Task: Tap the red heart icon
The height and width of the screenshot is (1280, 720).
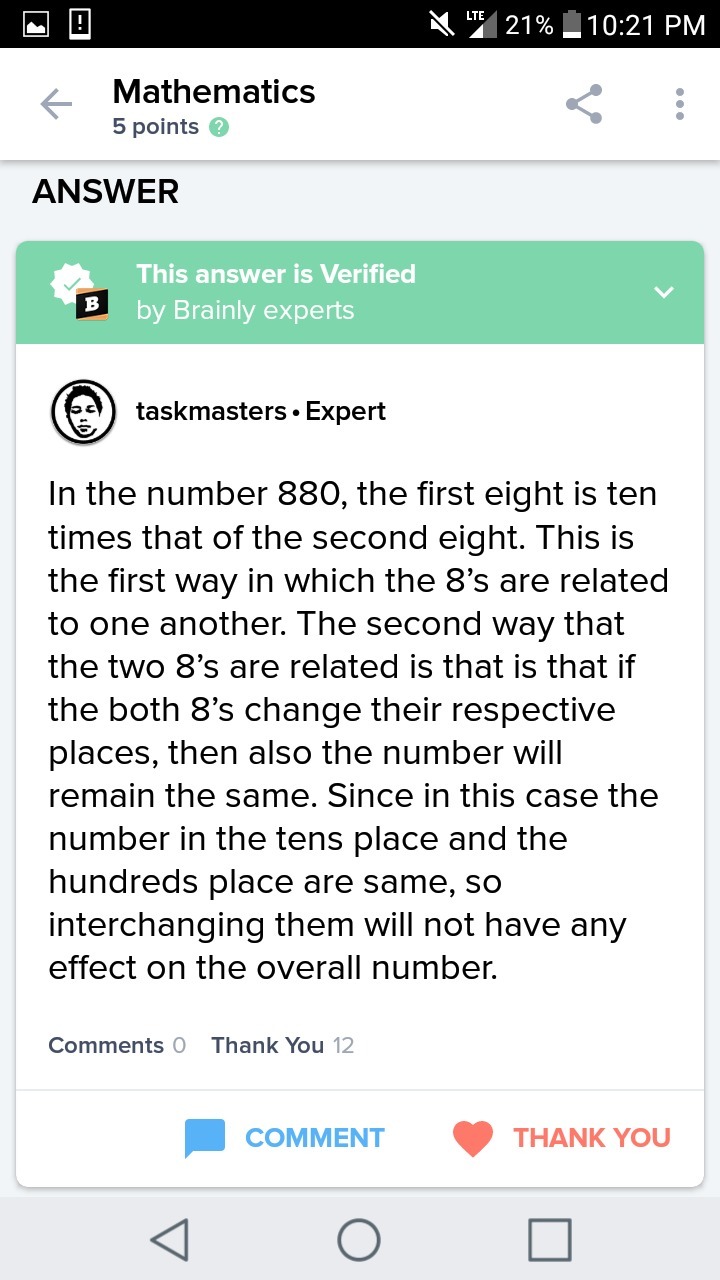Action: [x=473, y=1138]
